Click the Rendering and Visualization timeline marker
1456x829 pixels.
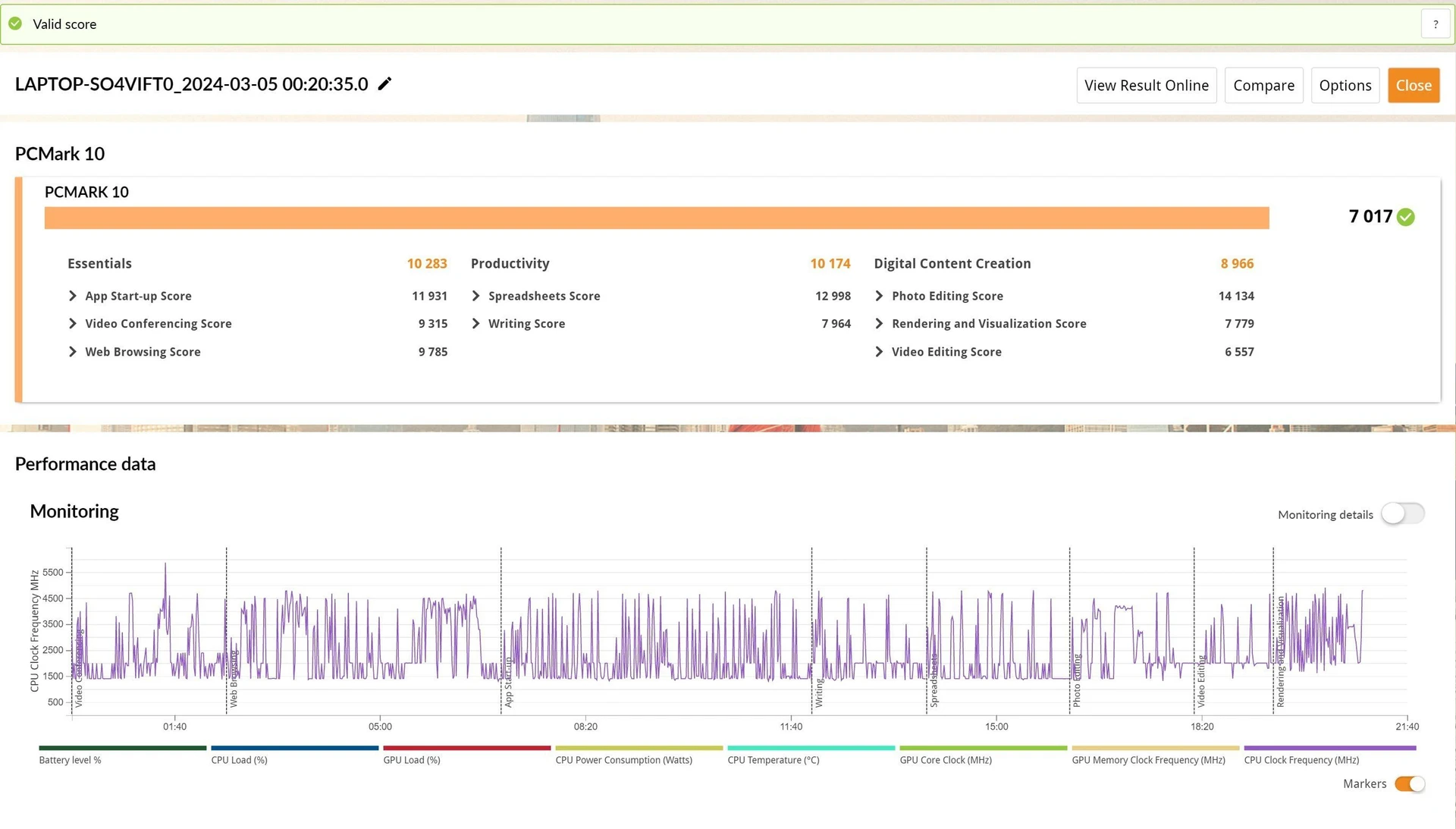(1280, 652)
